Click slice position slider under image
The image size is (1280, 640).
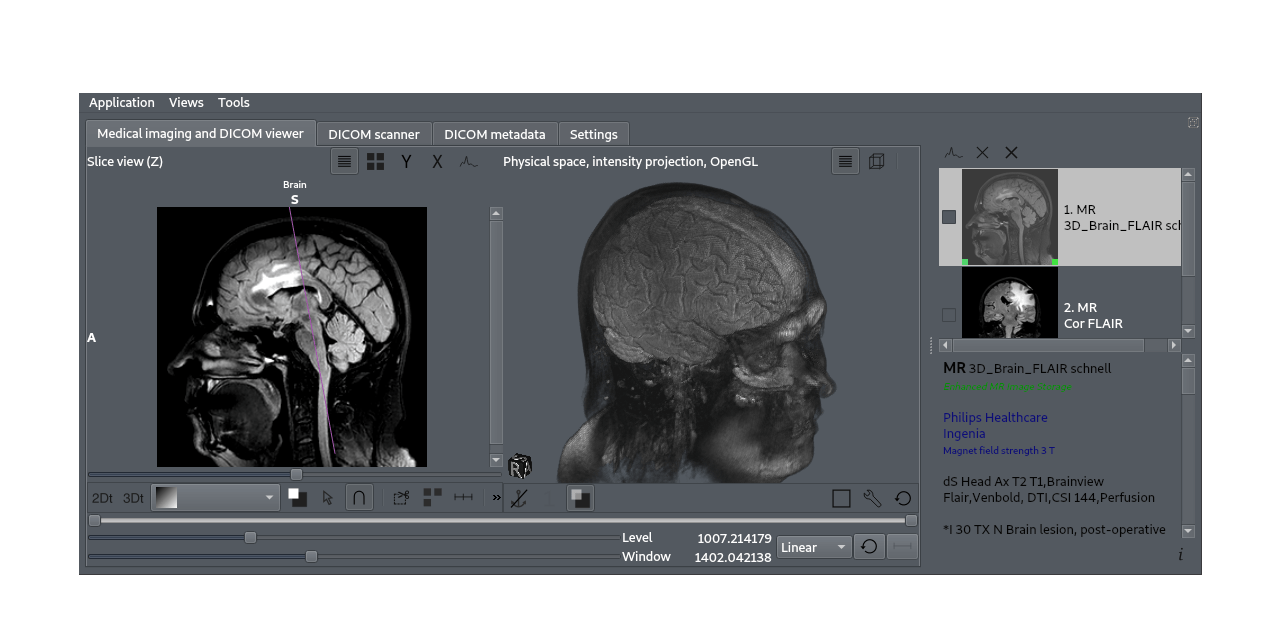pyautogui.click(x=296, y=474)
